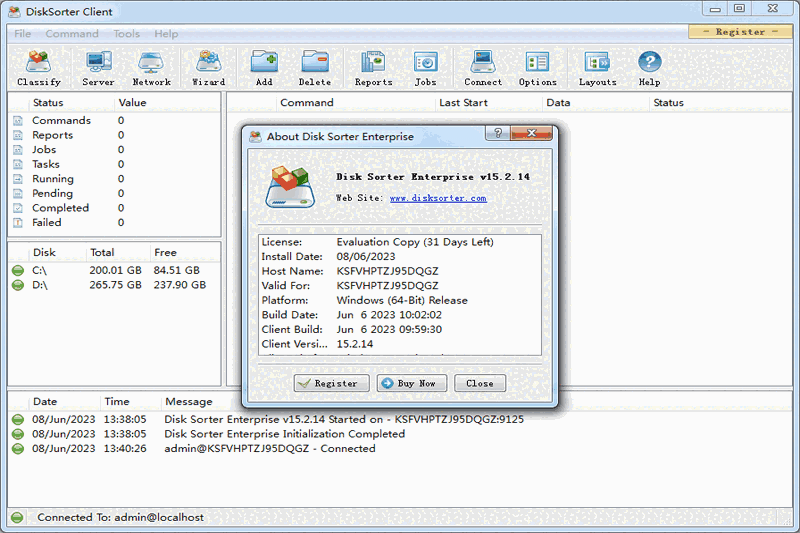Click the green D:\ disk status icon
Screen dimensions: 800x533
click(x=18, y=285)
